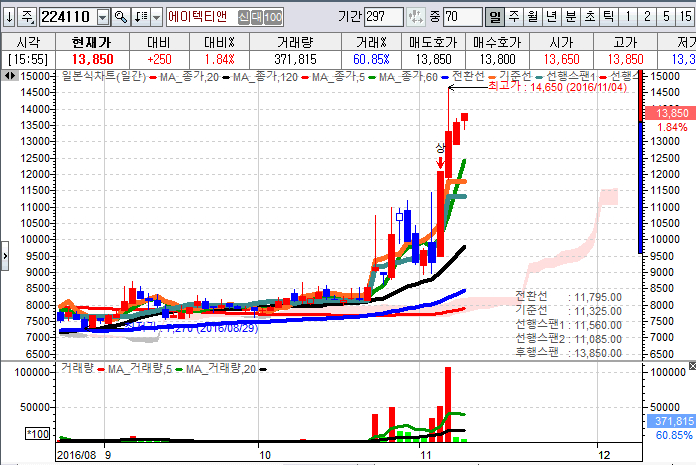
Task: Expand the left side panel arrow
Action: point(4,256)
